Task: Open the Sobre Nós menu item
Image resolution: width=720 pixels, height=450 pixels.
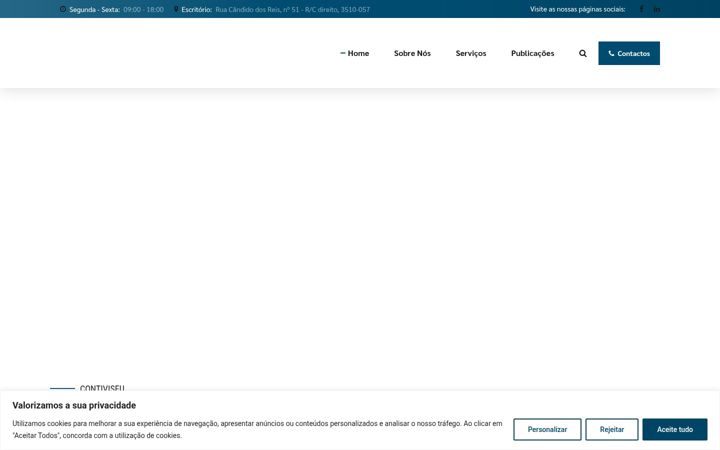Action: point(412,53)
